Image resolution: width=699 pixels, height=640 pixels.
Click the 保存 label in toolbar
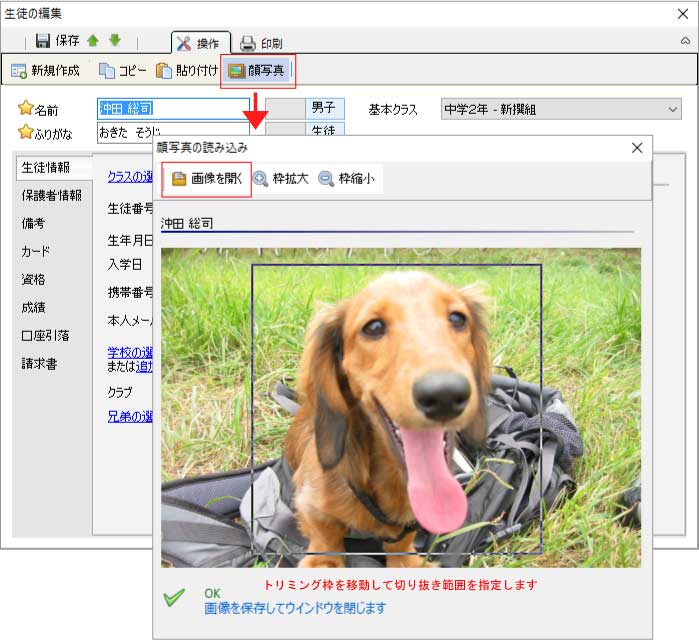point(67,41)
